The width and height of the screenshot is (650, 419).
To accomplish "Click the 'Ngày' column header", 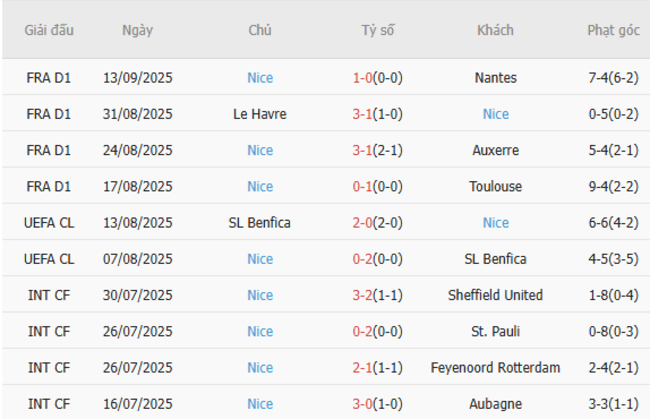I will 138,30.
